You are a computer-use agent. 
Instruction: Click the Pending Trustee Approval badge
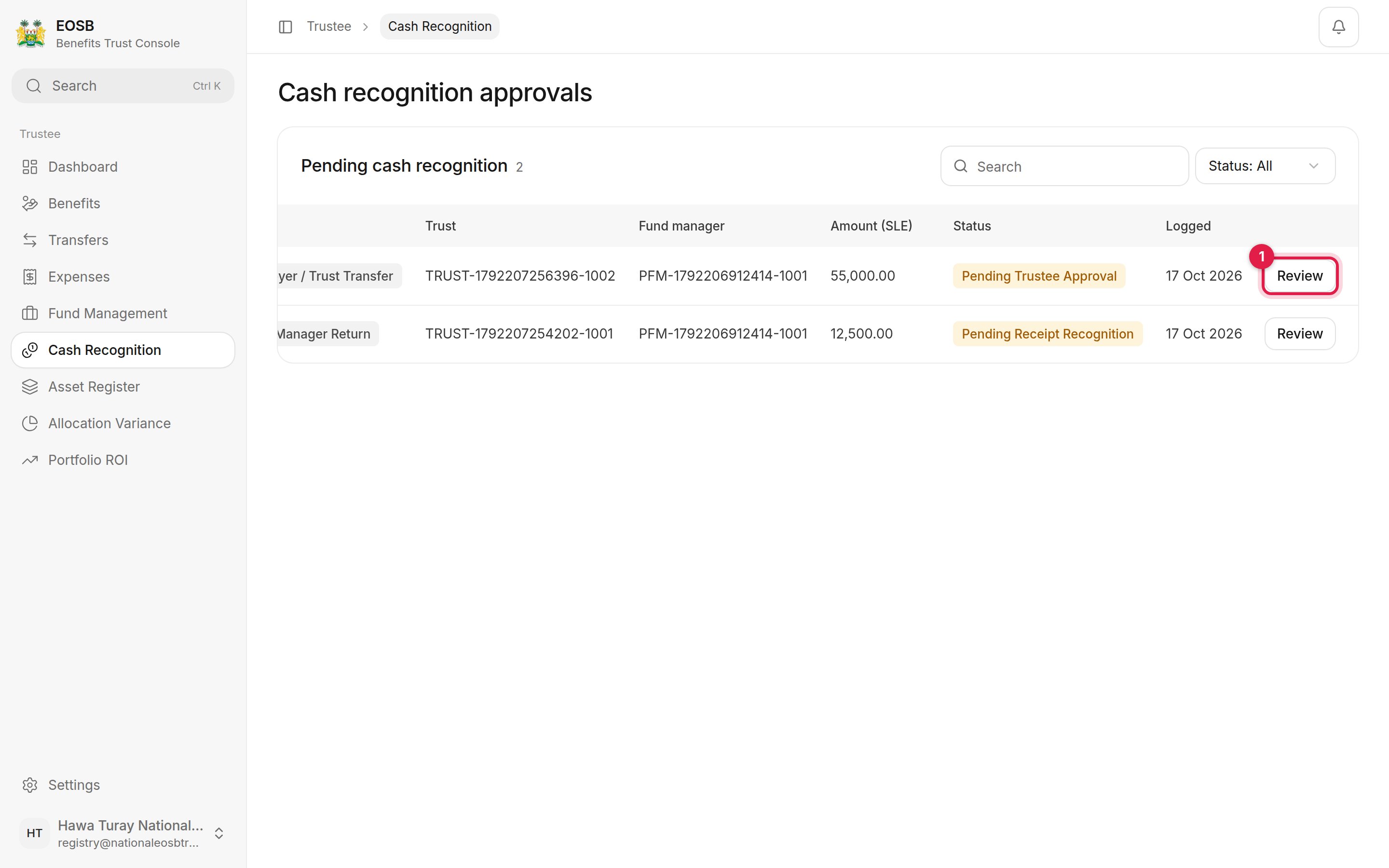click(x=1039, y=276)
